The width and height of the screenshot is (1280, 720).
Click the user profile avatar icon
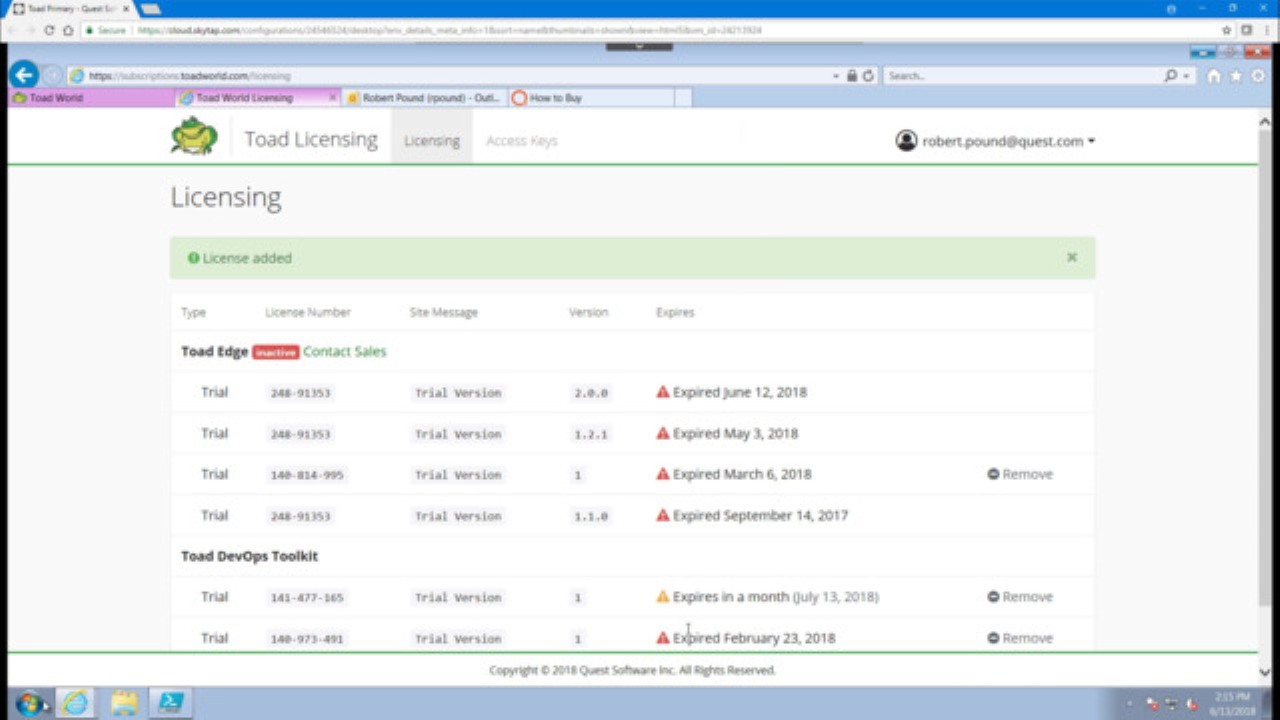[906, 140]
